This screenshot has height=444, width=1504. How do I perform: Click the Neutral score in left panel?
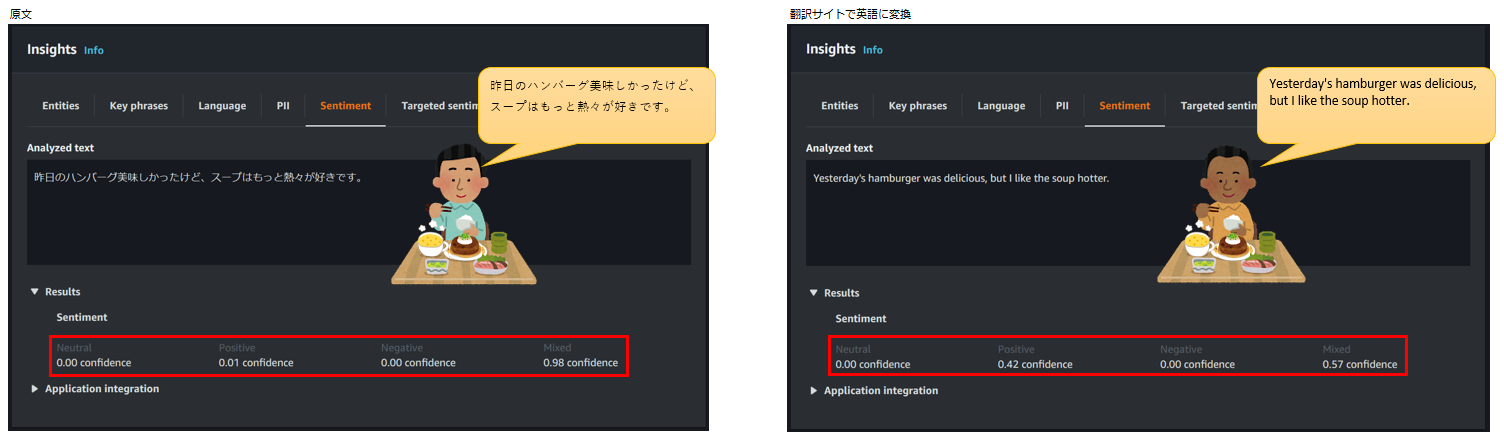tap(94, 363)
